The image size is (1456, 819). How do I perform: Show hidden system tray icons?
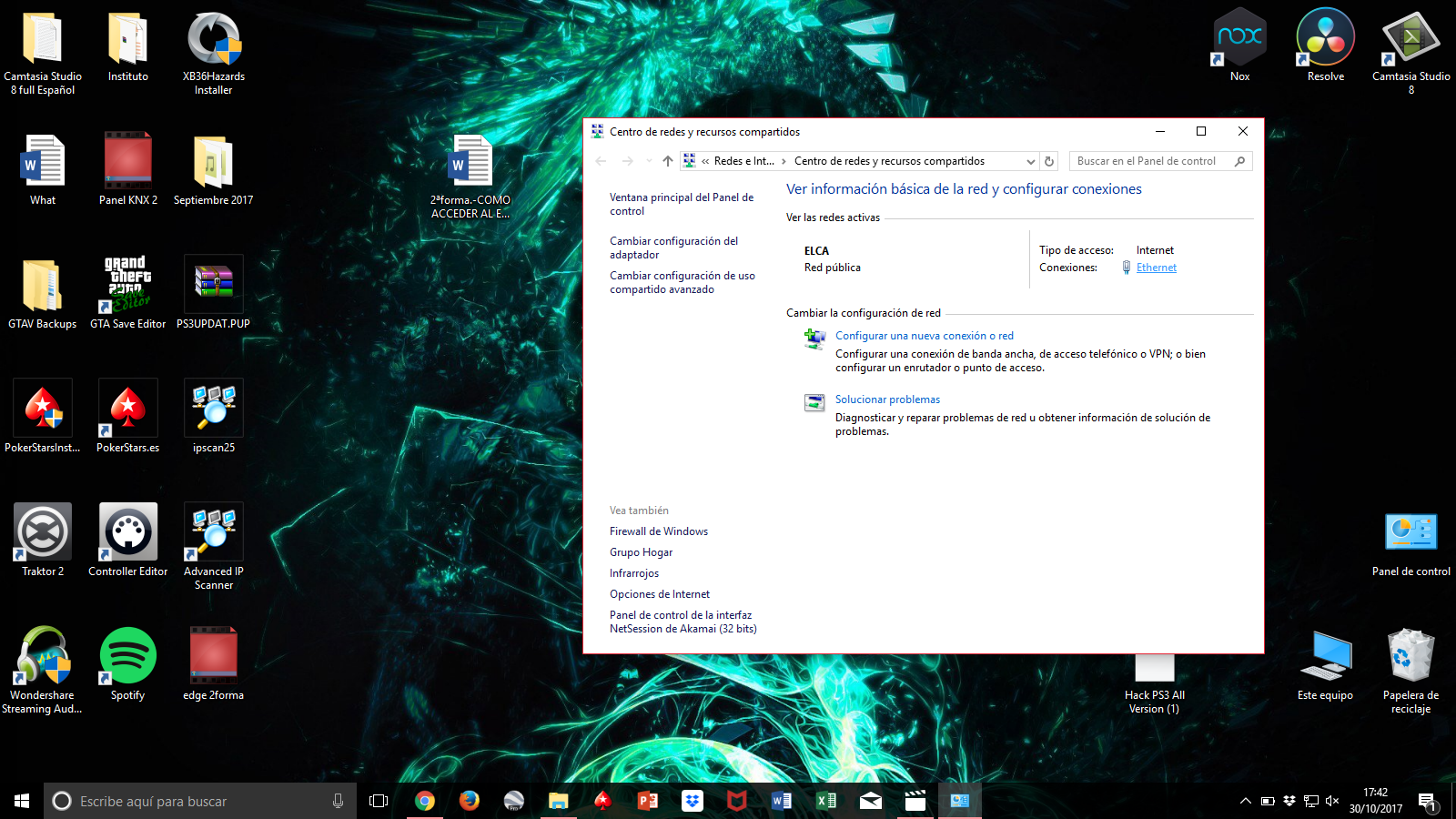click(x=1245, y=801)
